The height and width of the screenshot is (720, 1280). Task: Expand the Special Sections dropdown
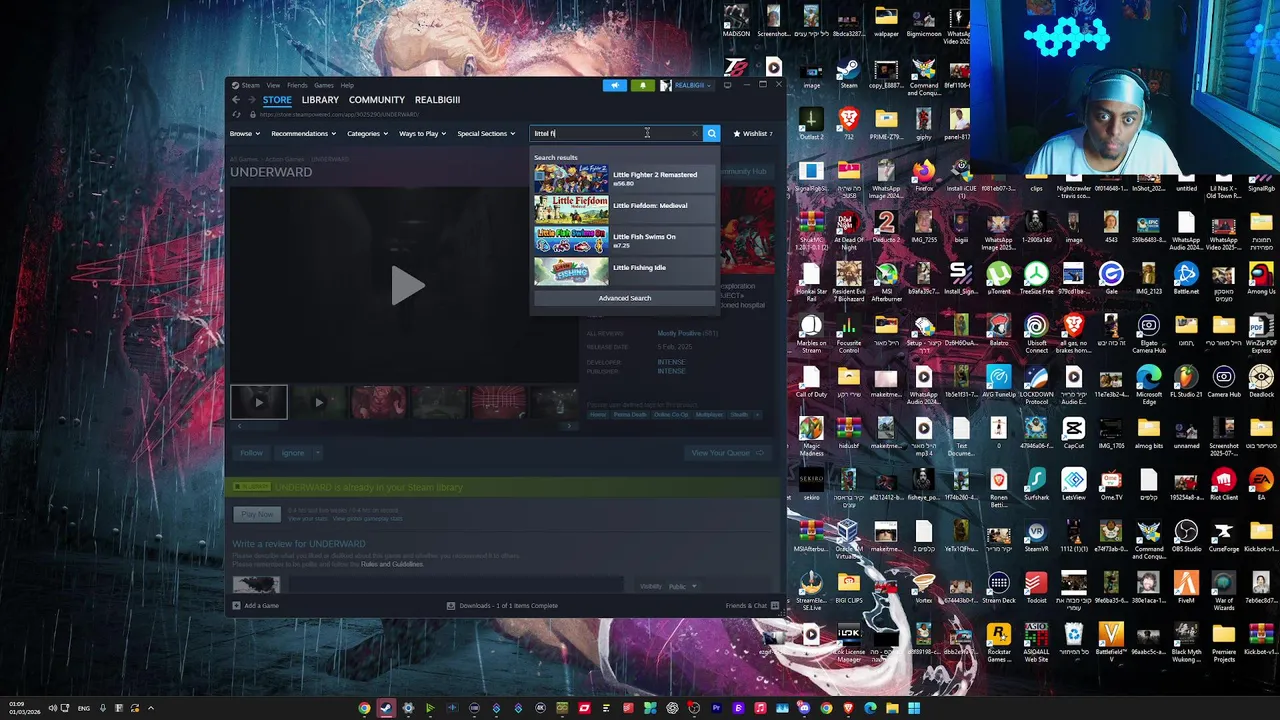pyautogui.click(x=486, y=133)
